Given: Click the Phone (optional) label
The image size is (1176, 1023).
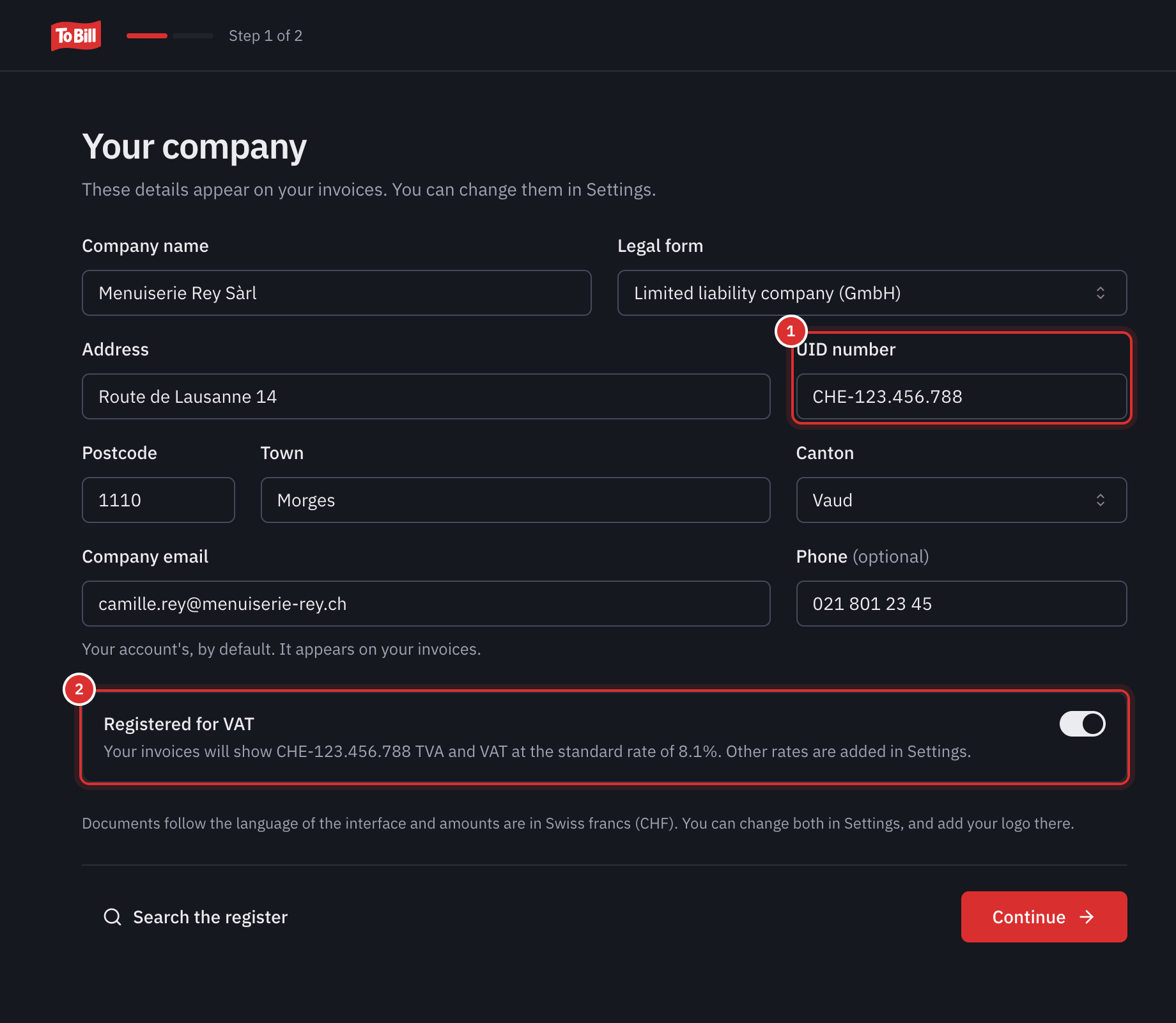Looking at the screenshot, I should pyautogui.click(x=862, y=556).
